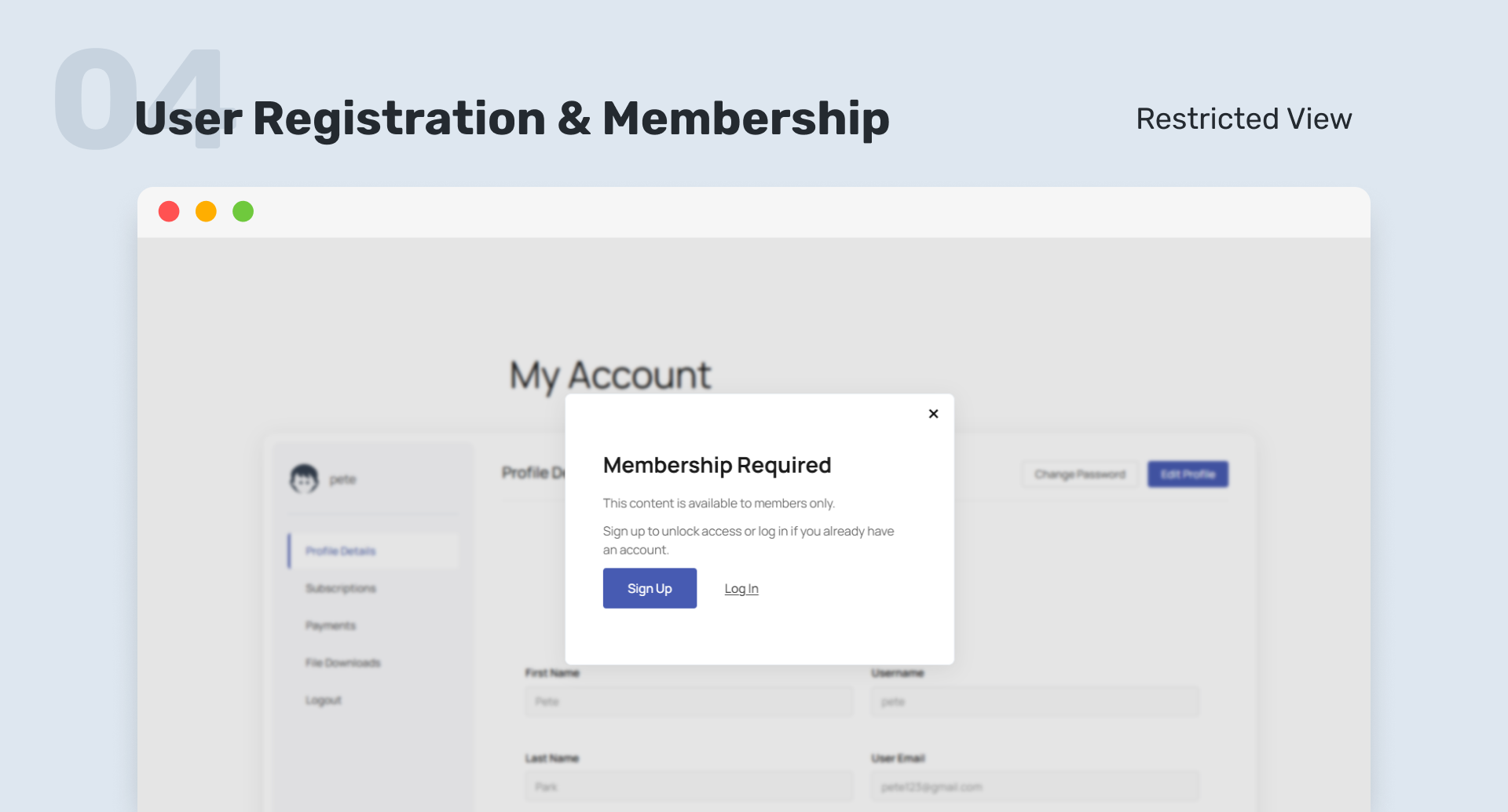
Task: Click the yellow minimize window dot
Action: pos(206,211)
